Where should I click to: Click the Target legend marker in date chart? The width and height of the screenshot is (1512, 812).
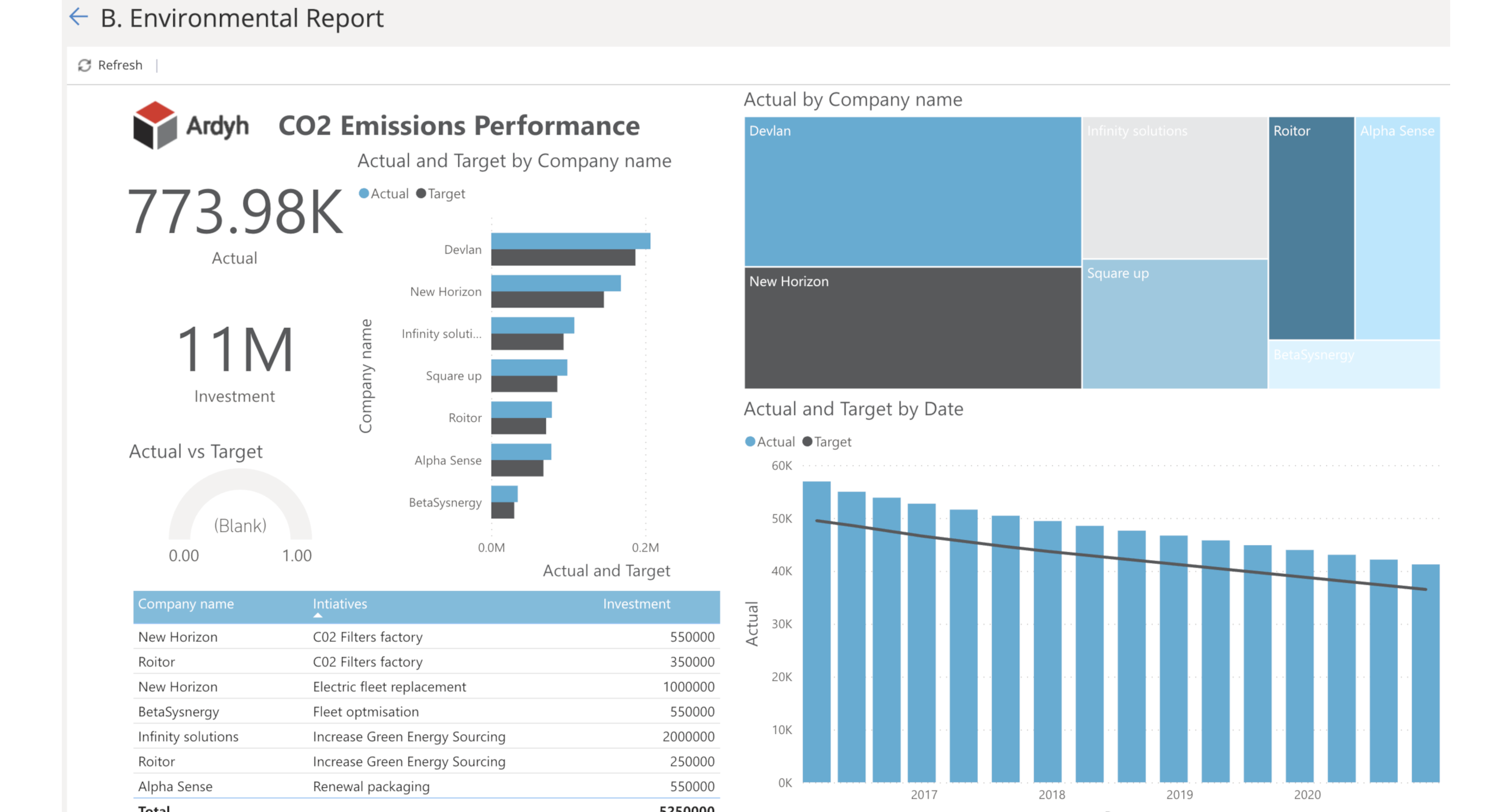[807, 442]
